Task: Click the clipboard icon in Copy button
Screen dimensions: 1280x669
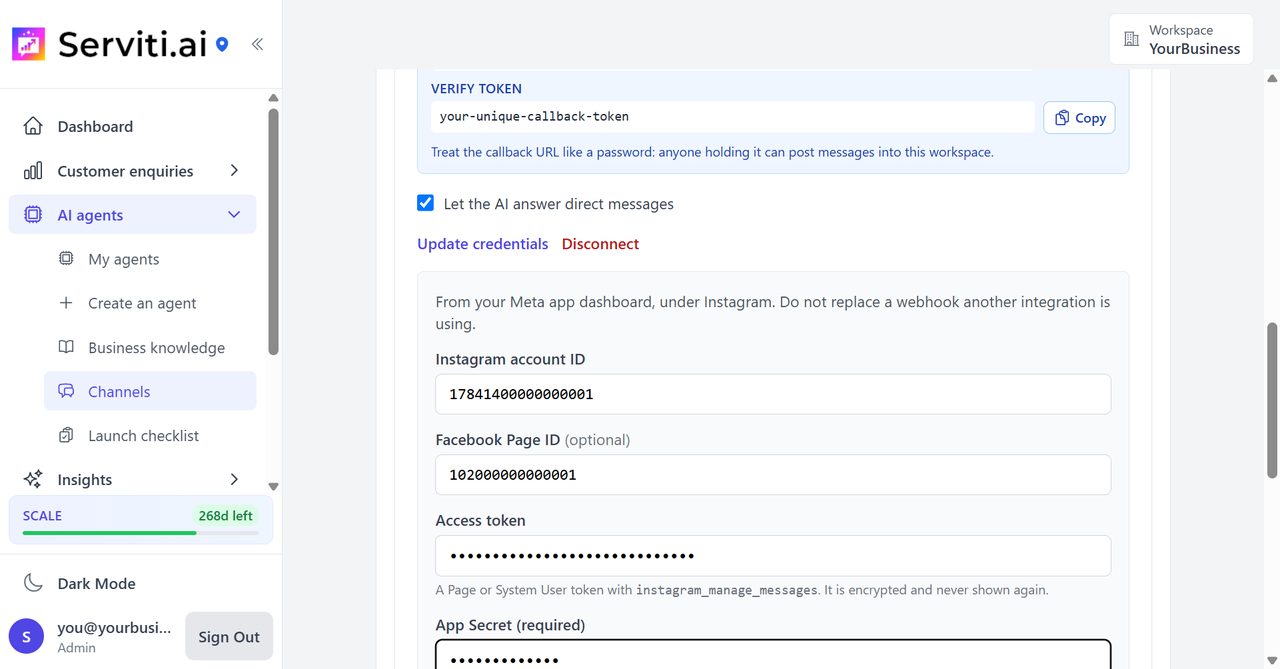Action: pos(1062,117)
